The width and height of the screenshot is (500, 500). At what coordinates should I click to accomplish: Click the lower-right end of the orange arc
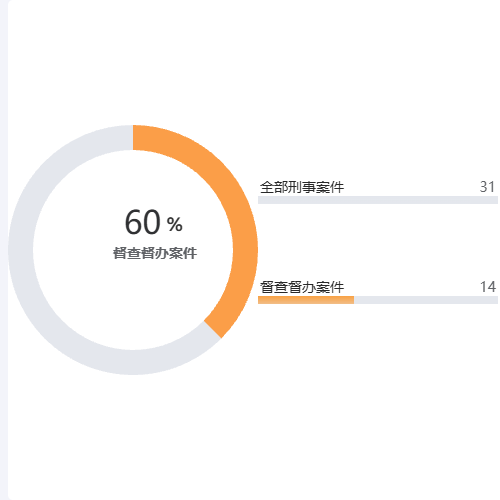(x=213, y=329)
